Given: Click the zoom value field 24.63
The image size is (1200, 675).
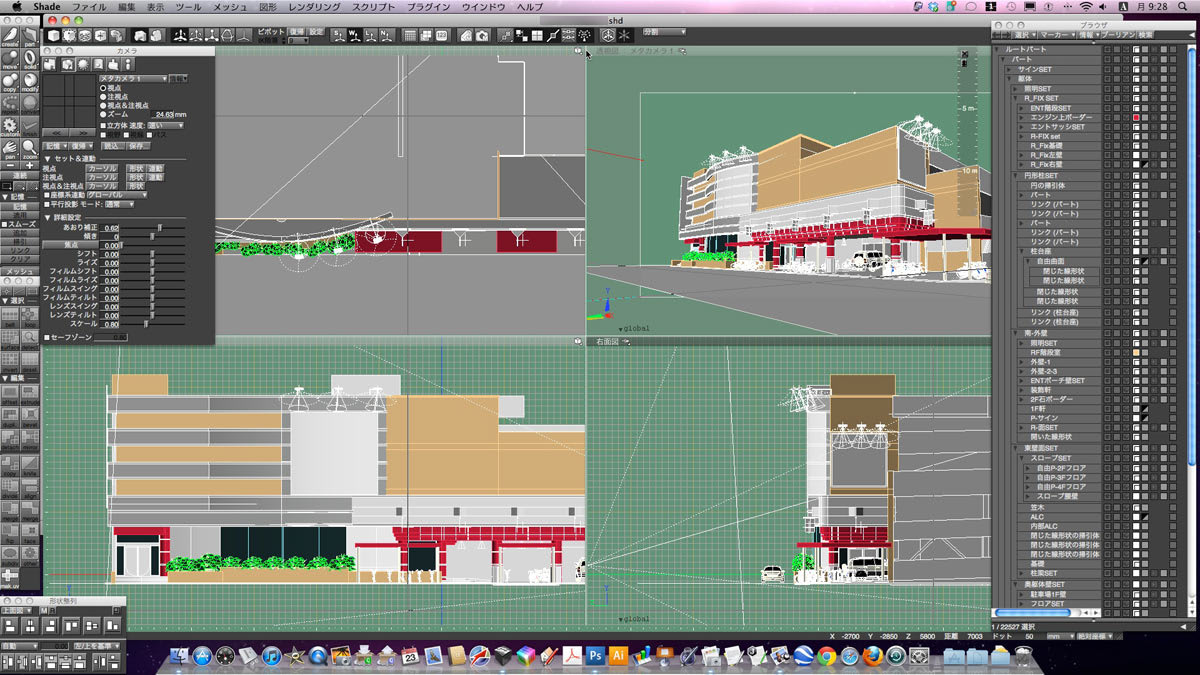Looking at the screenshot, I should (x=161, y=114).
